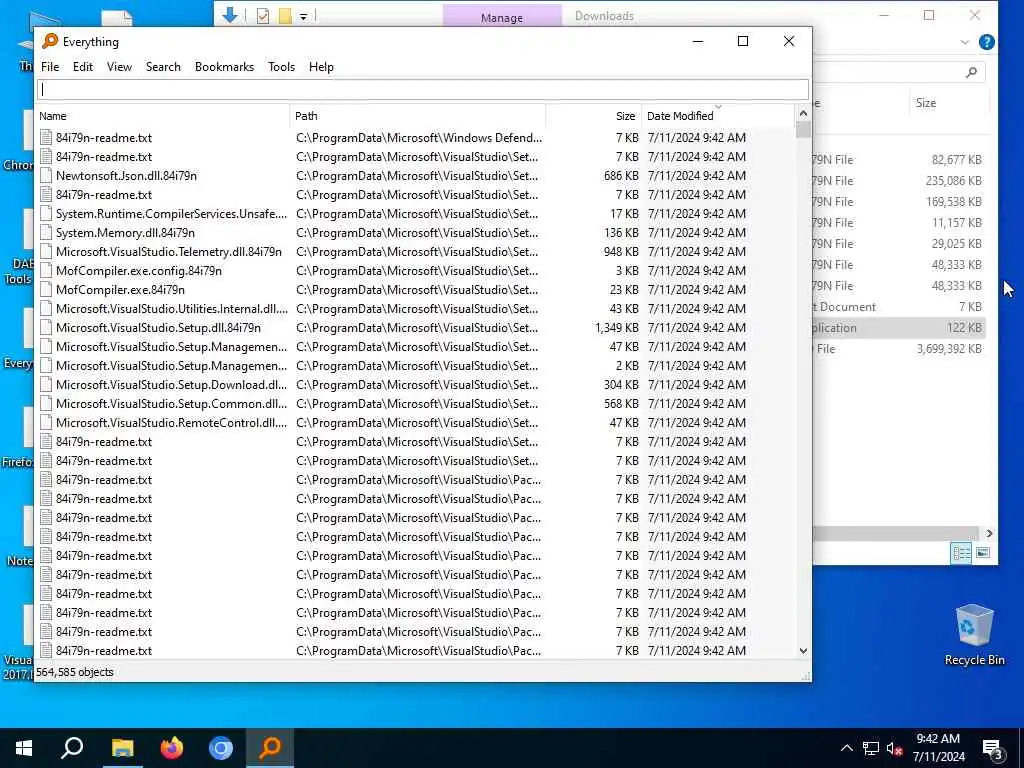Viewport: 1024px width, 768px height.
Task: Open the File menu in Everything
Action: 50,67
